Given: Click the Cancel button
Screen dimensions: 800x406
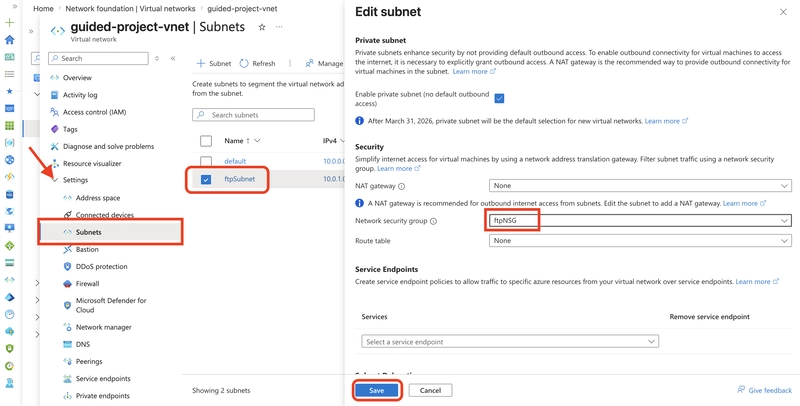Looking at the screenshot, I should click(x=430, y=390).
